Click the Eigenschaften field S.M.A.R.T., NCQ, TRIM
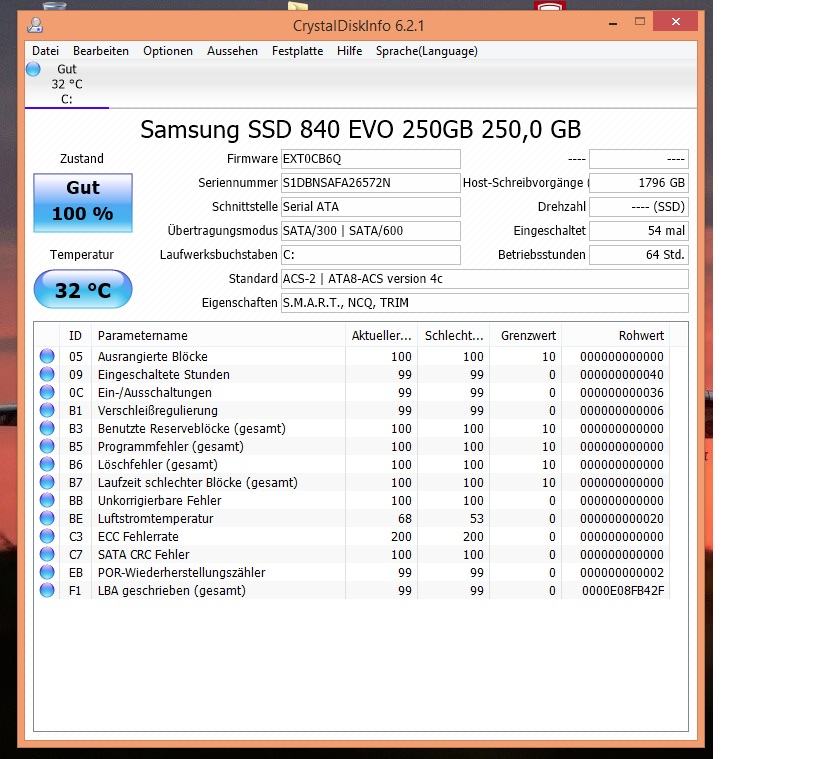The width and height of the screenshot is (819, 759). tap(485, 303)
